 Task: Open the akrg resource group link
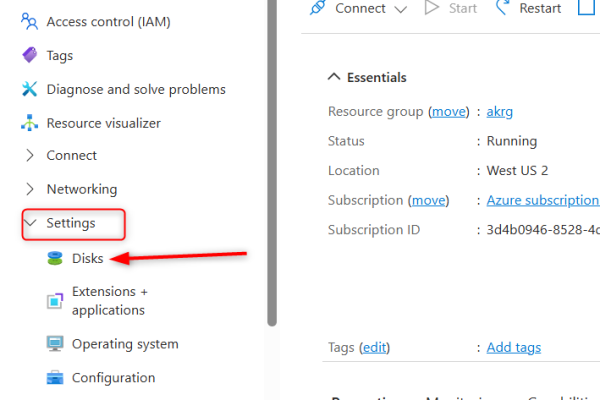pyautogui.click(x=499, y=111)
